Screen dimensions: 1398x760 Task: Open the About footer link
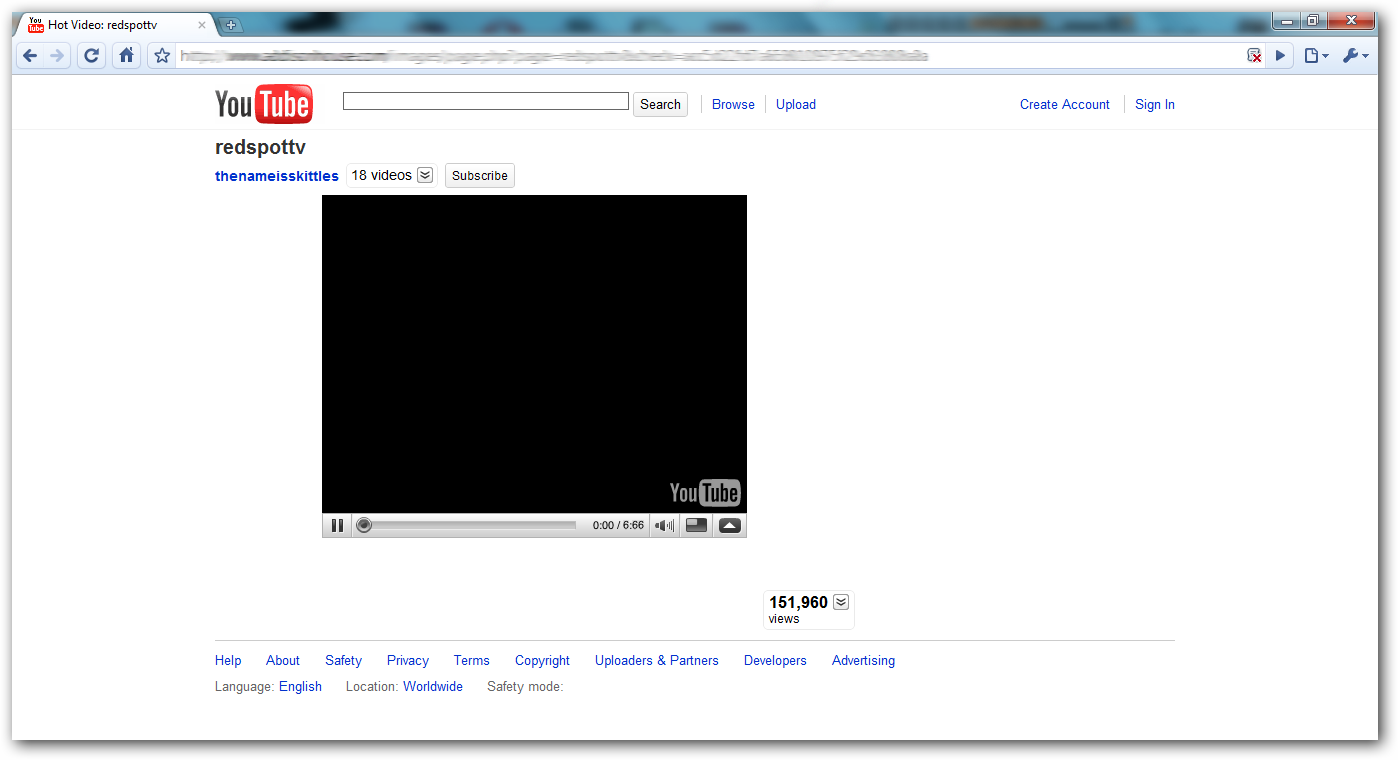[x=283, y=660]
